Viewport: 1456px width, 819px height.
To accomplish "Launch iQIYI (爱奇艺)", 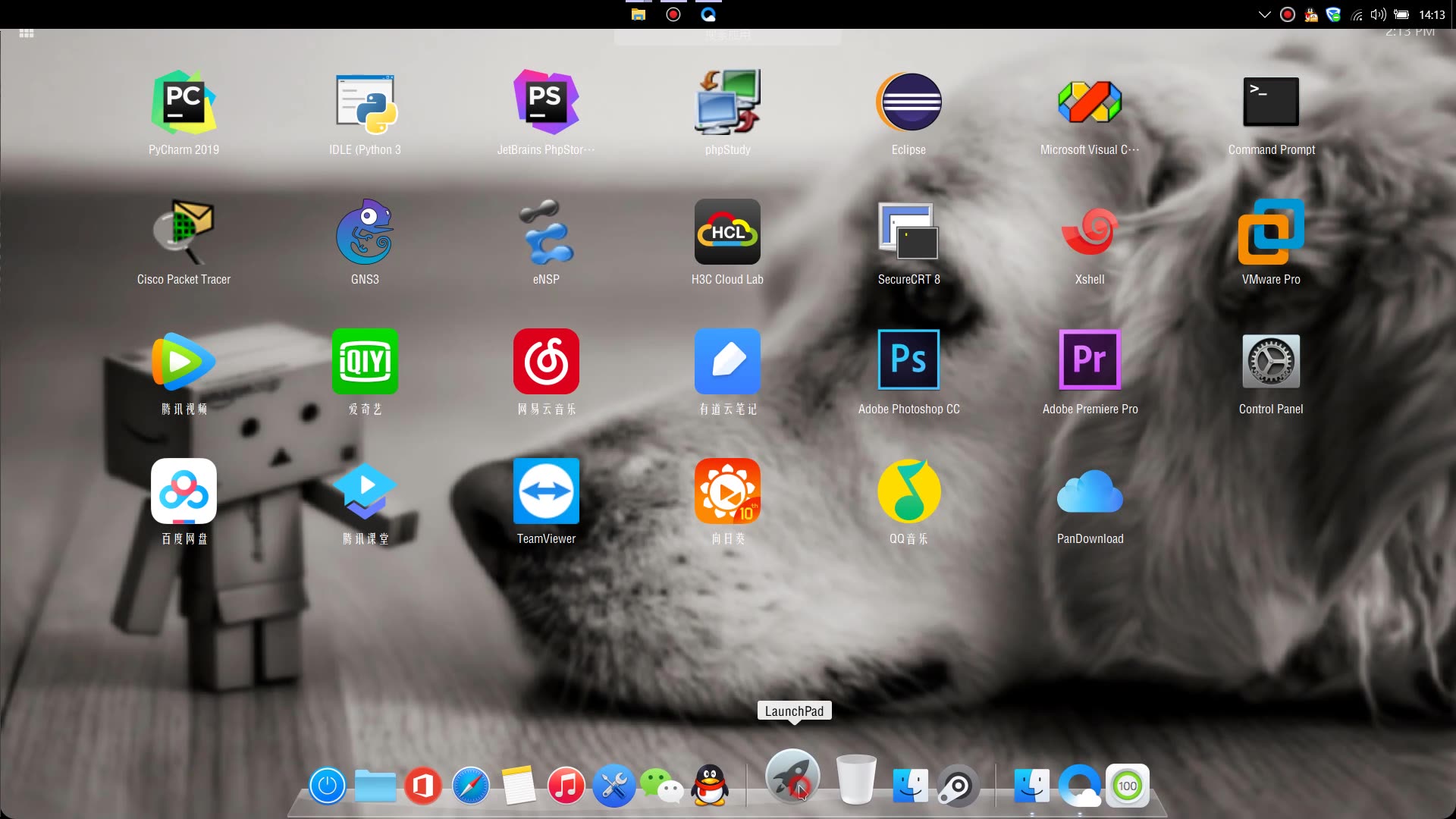I will pyautogui.click(x=365, y=362).
